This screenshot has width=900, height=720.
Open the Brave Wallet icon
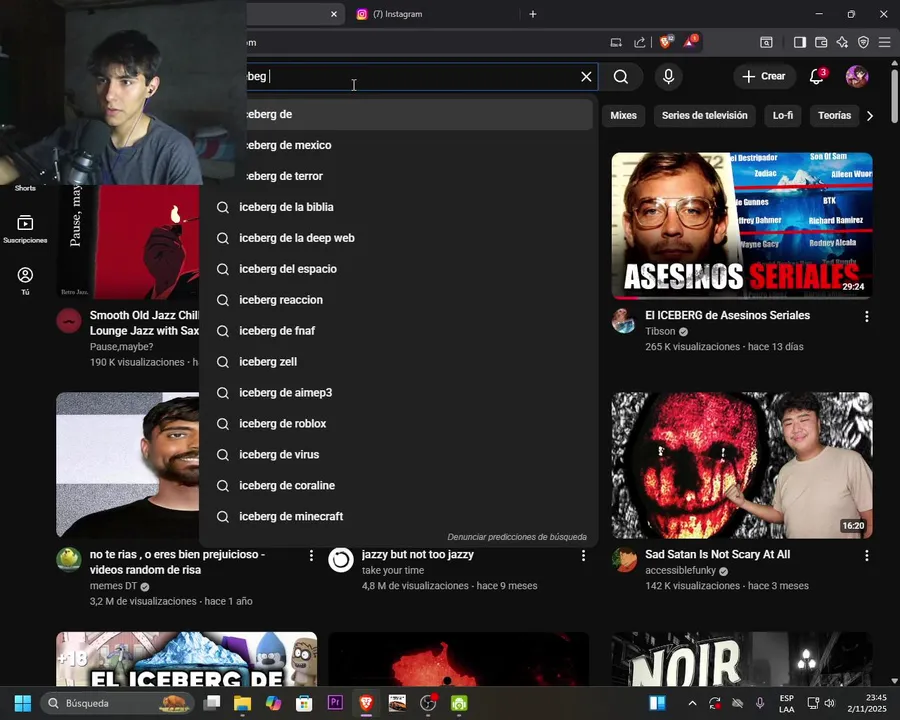(x=821, y=42)
